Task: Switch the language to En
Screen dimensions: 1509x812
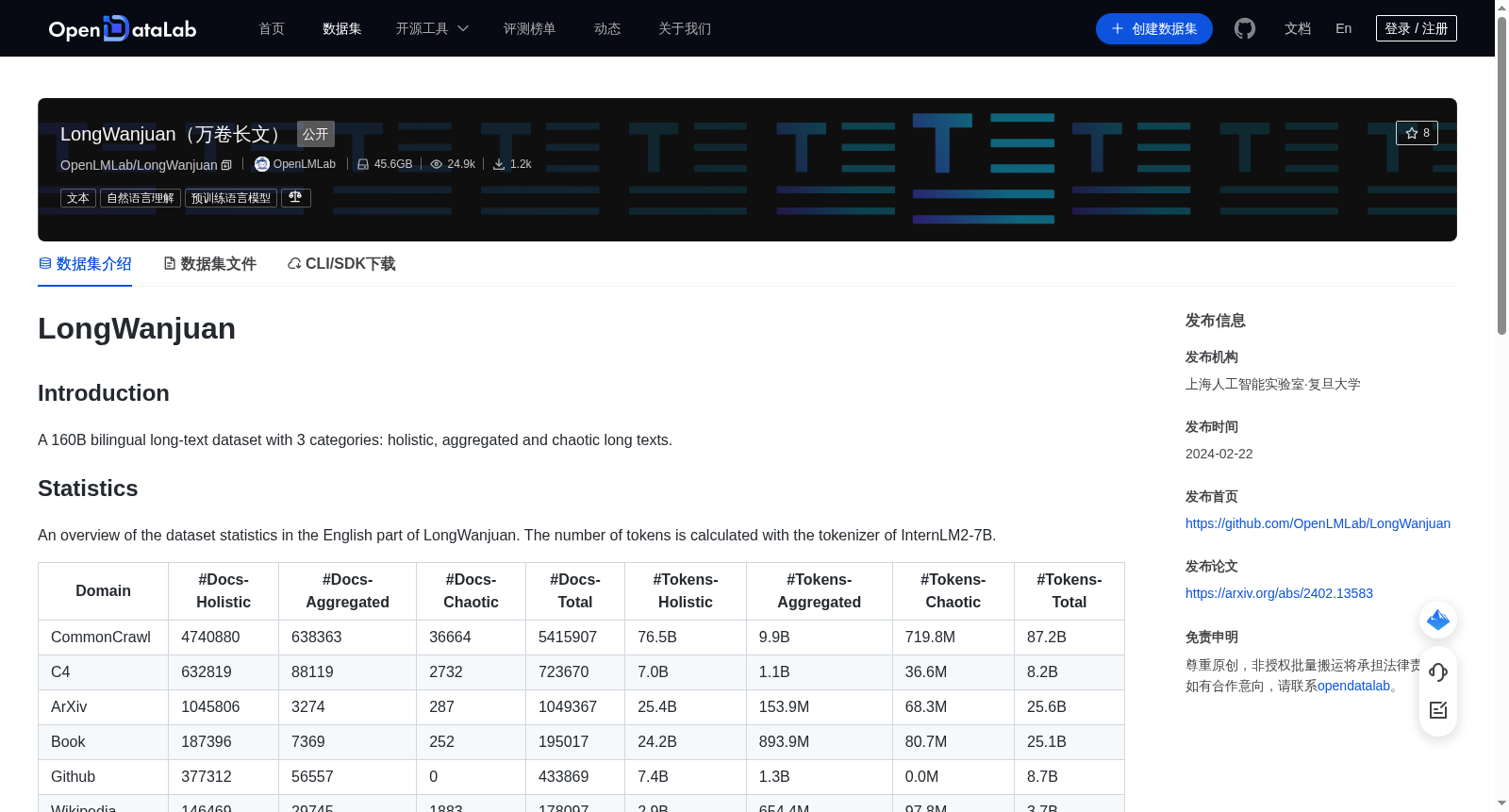Action: 1344,28
